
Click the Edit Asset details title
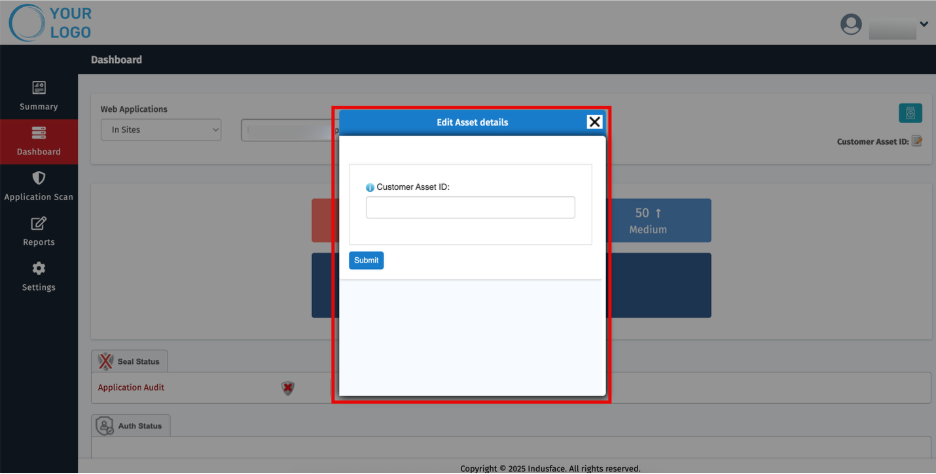coord(472,122)
